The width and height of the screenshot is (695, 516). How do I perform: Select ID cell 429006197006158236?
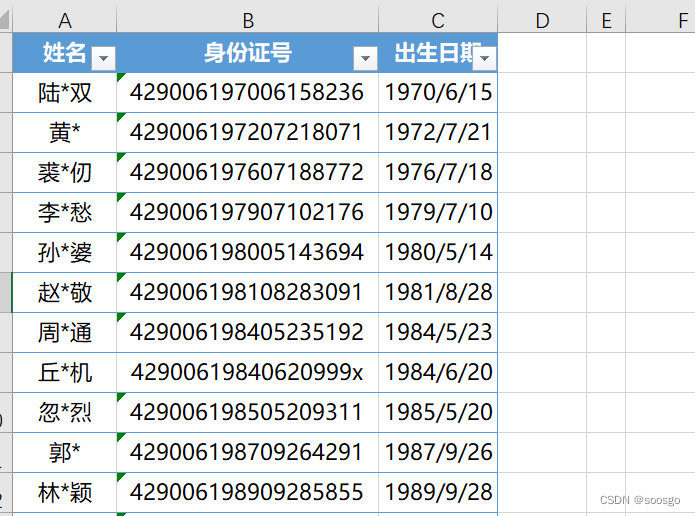coord(247,93)
